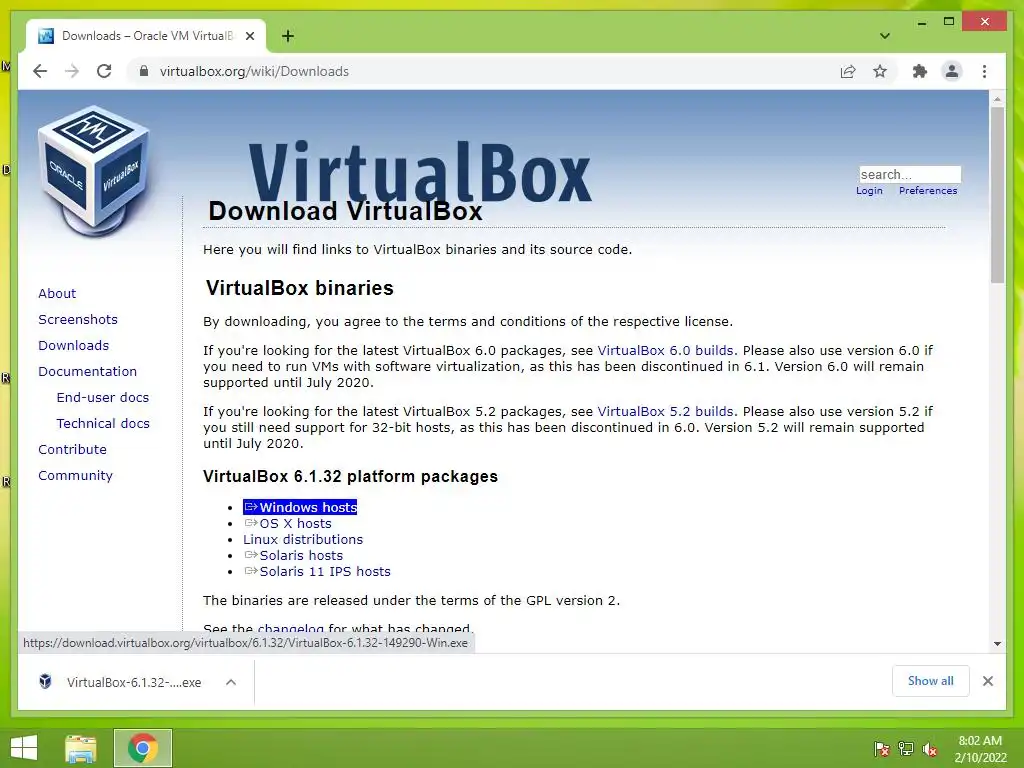Open the taskbar clock and date
Screen dimensions: 1024x768
tap(980, 749)
